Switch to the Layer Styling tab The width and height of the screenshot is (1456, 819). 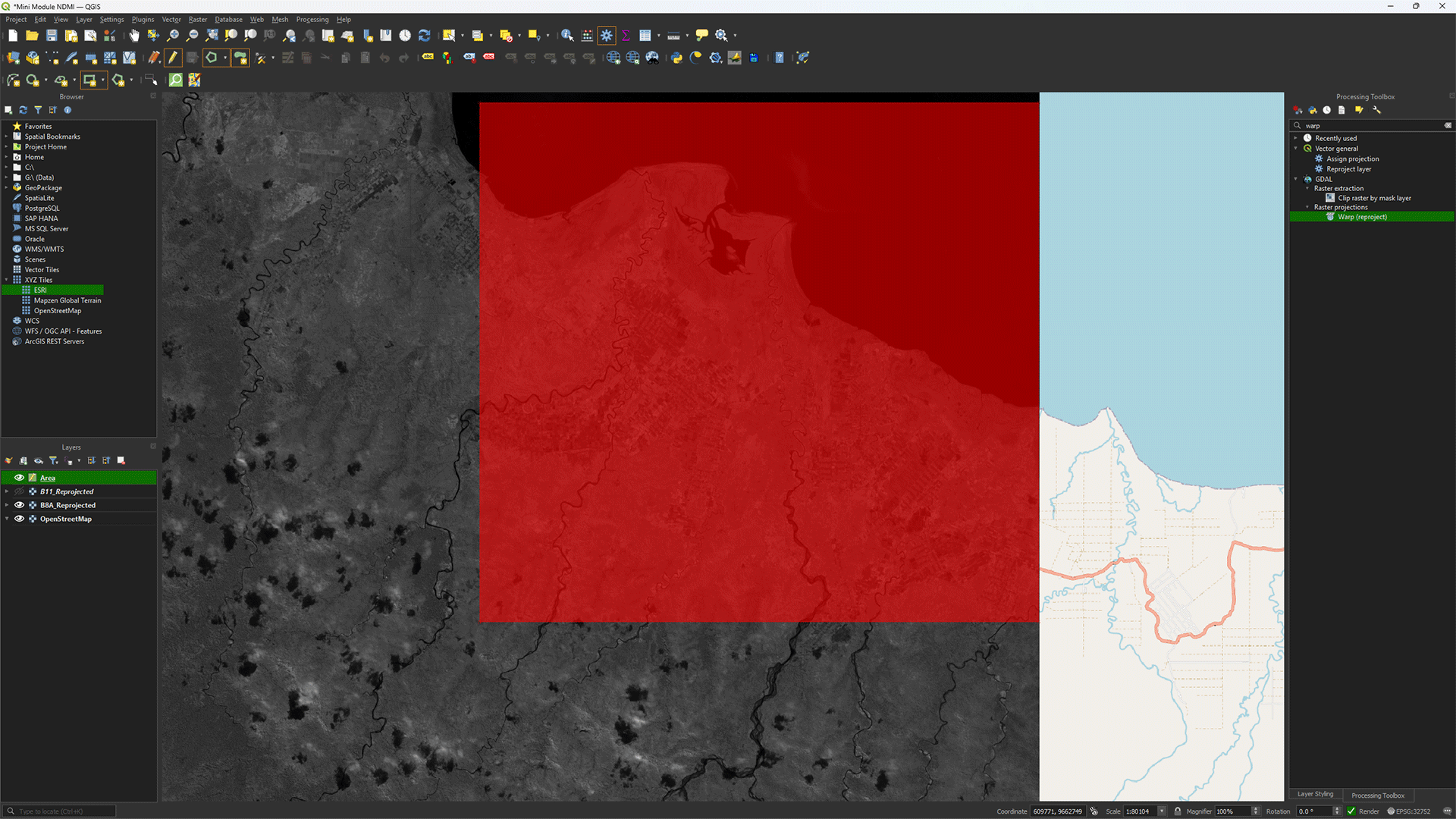pyautogui.click(x=1315, y=794)
